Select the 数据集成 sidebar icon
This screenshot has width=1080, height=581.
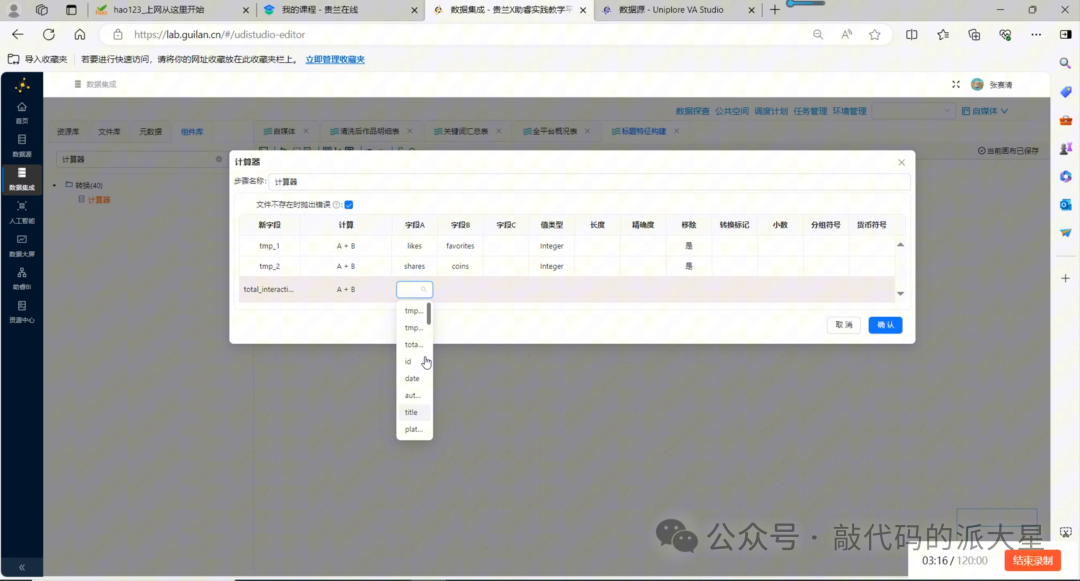22,178
